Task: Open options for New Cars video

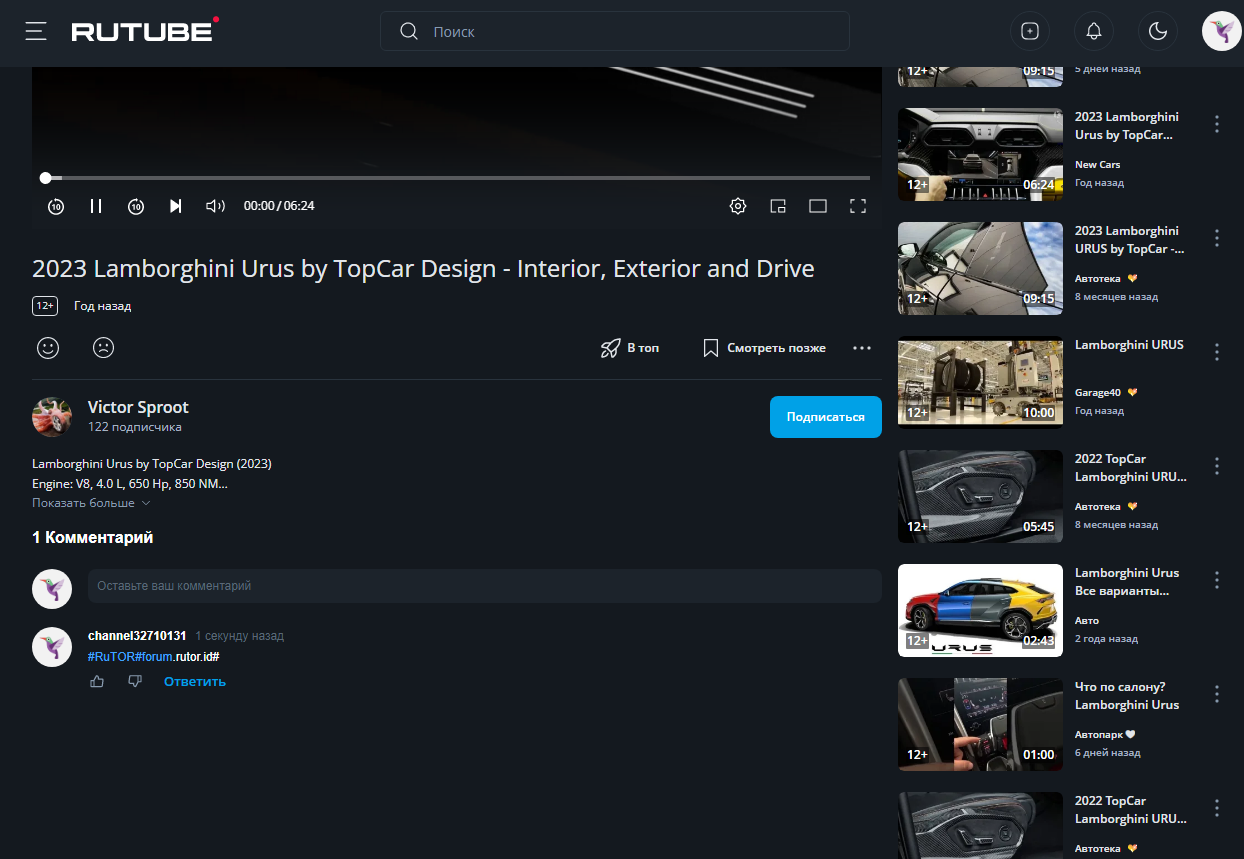Action: pyautogui.click(x=1217, y=124)
